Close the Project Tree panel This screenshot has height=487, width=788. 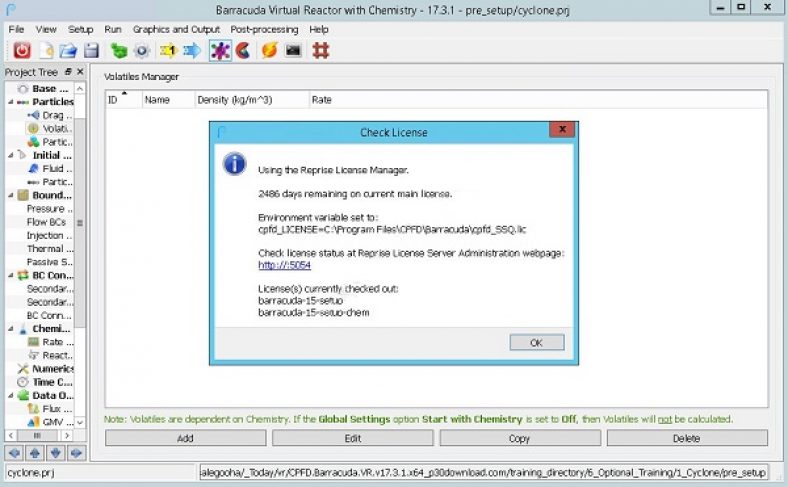80,72
